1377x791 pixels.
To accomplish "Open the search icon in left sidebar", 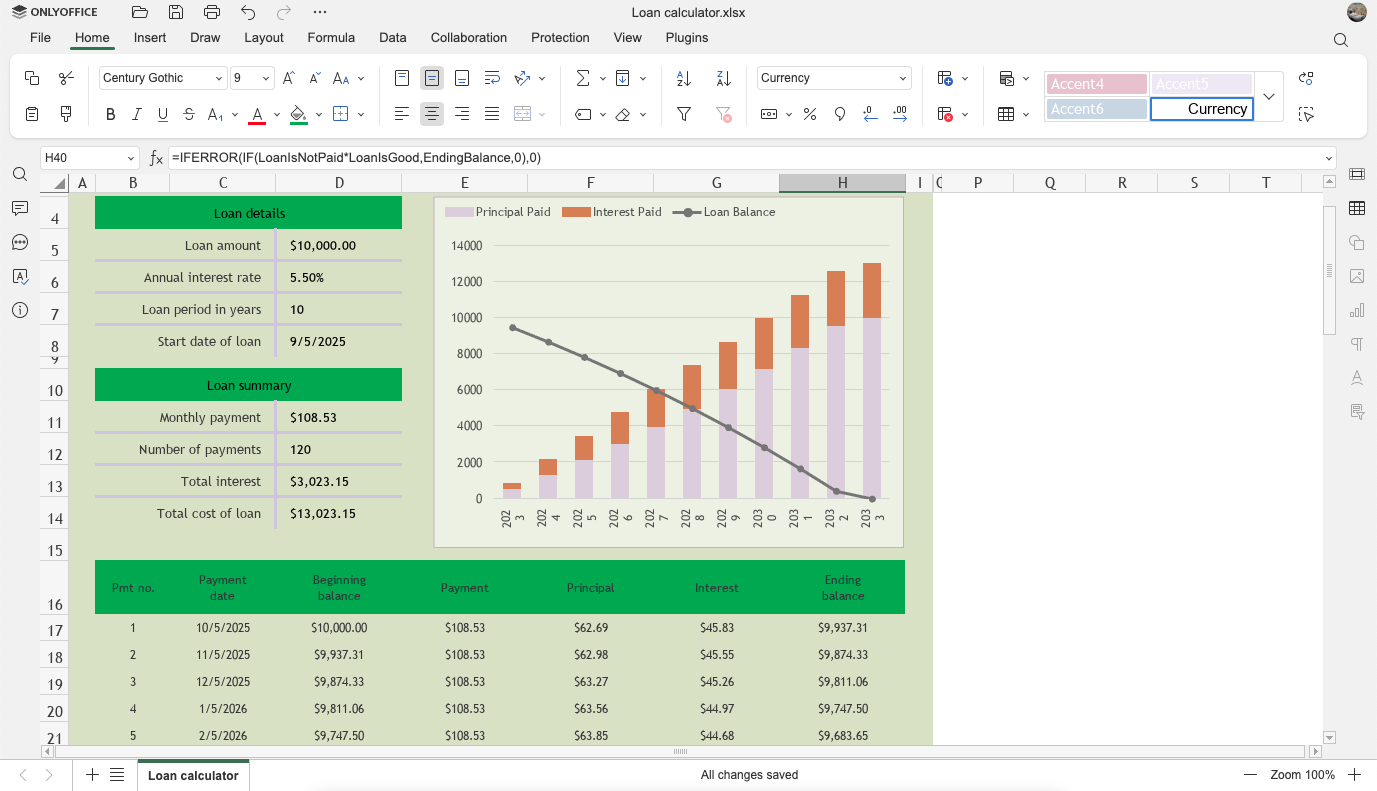I will tap(20, 174).
